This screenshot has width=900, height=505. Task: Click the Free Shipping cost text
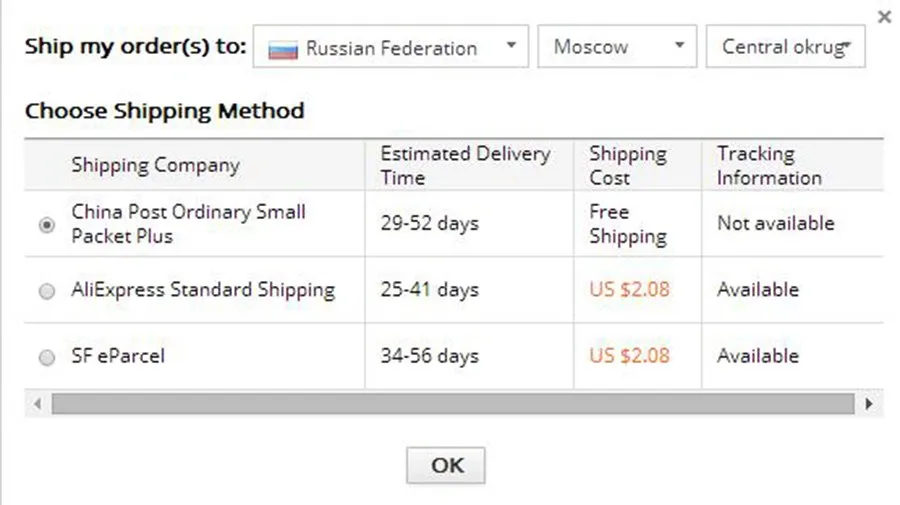(627, 224)
